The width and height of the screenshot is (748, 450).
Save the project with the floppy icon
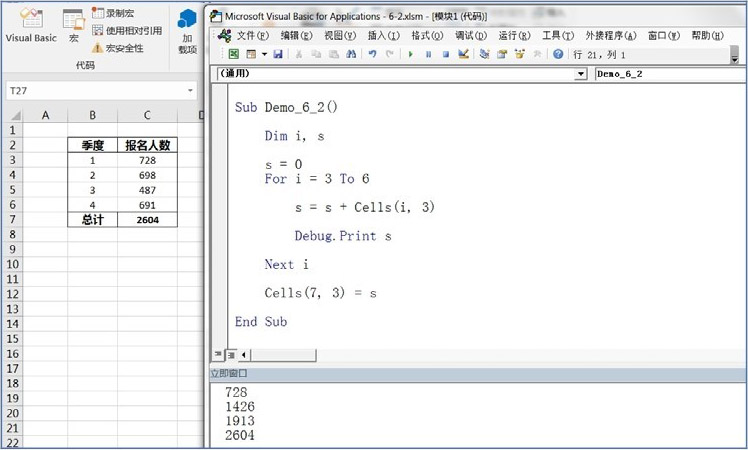click(x=278, y=54)
